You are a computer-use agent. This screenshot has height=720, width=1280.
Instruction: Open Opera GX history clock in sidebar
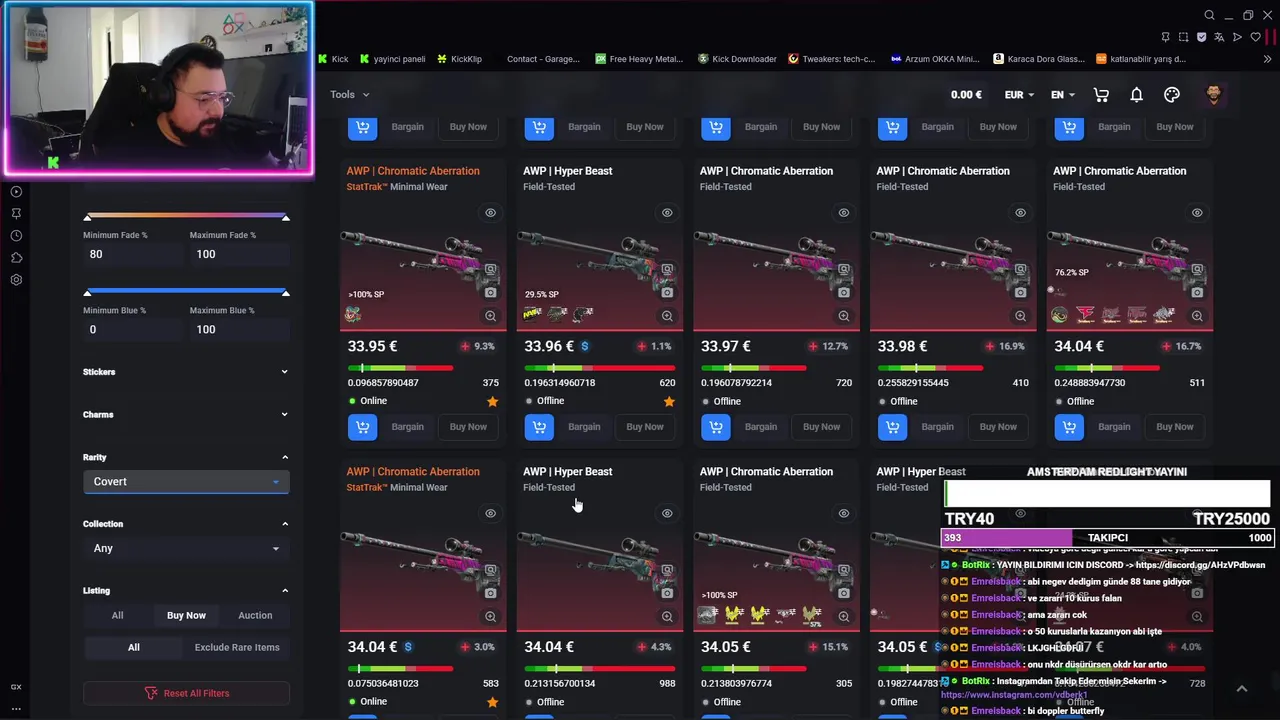[x=16, y=236]
